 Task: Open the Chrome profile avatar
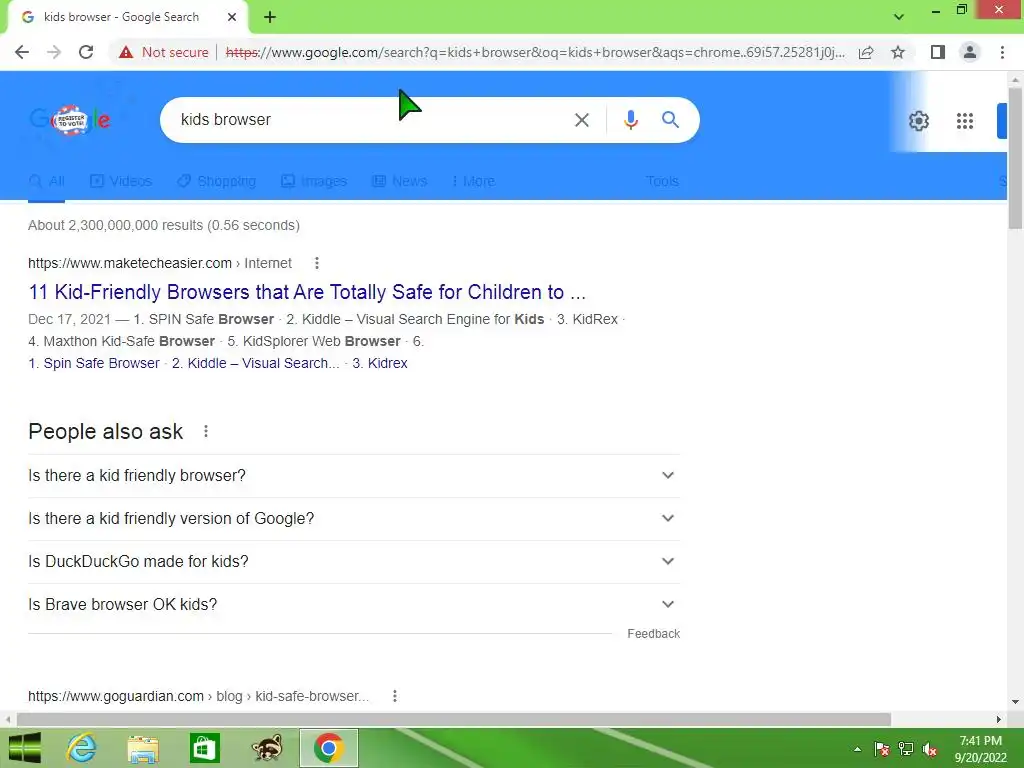point(970,52)
